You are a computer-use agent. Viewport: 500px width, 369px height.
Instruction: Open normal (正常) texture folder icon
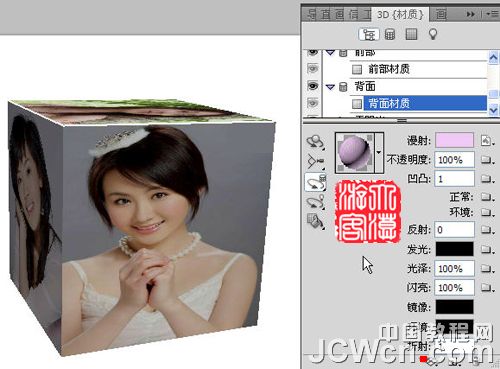[x=487, y=197]
